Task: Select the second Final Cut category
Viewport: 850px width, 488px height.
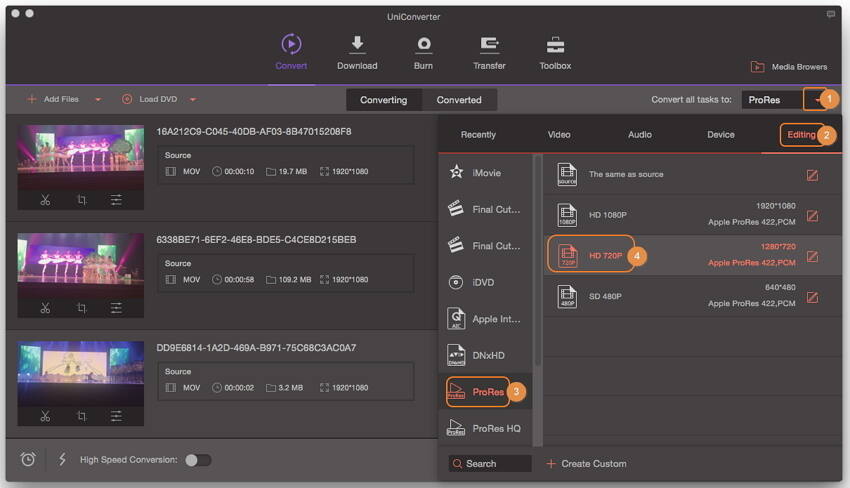Action: point(485,246)
